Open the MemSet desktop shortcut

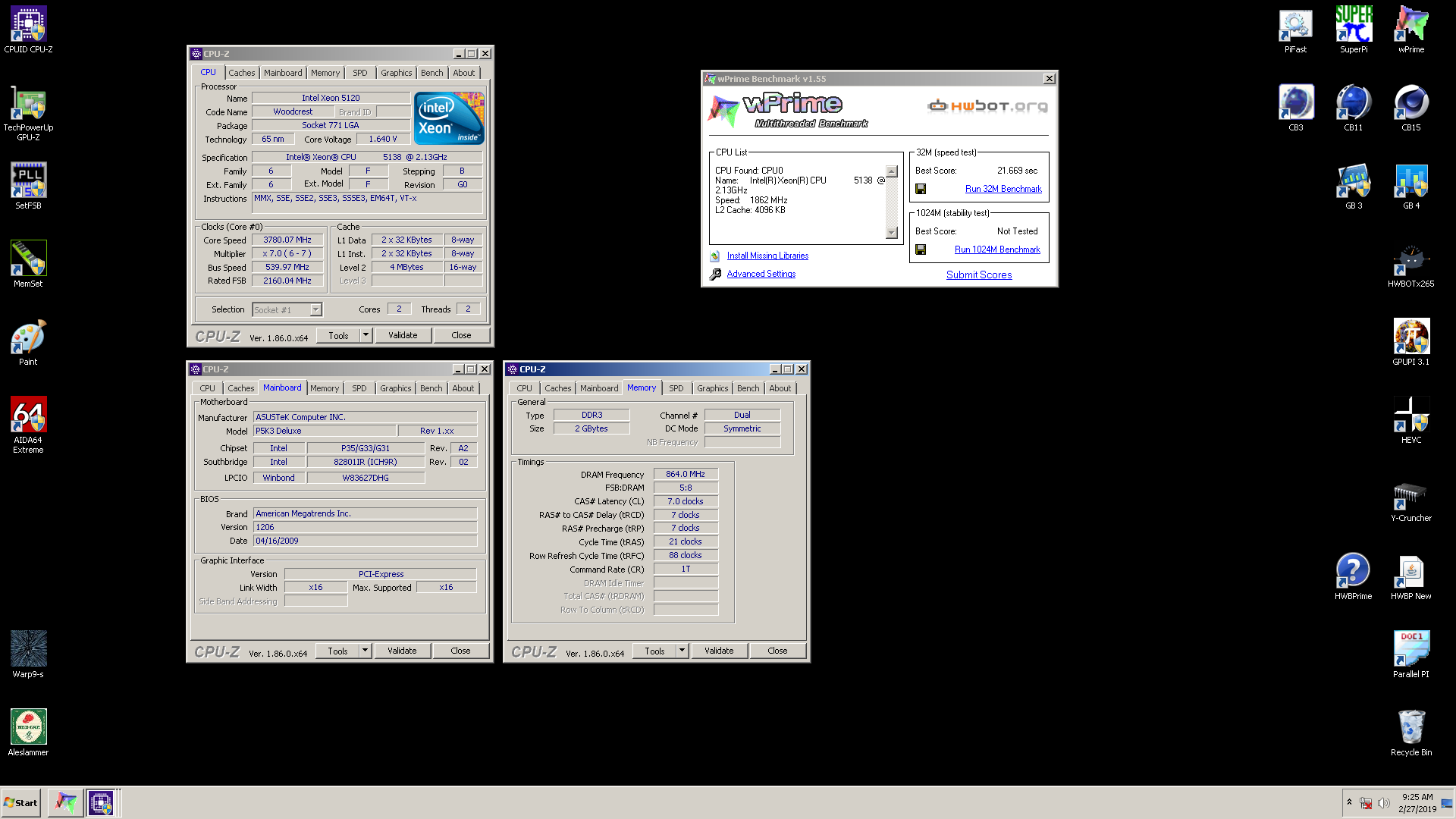click(x=28, y=264)
